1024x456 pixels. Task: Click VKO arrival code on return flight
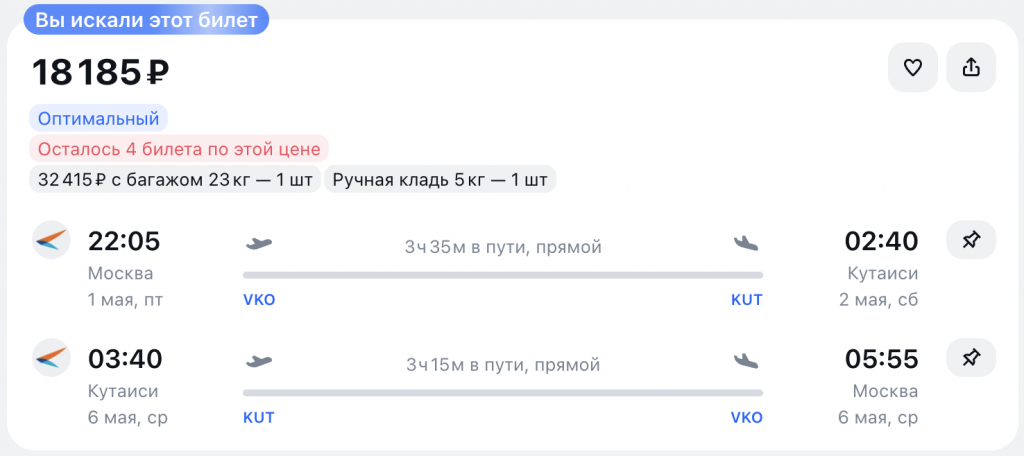coord(746,417)
